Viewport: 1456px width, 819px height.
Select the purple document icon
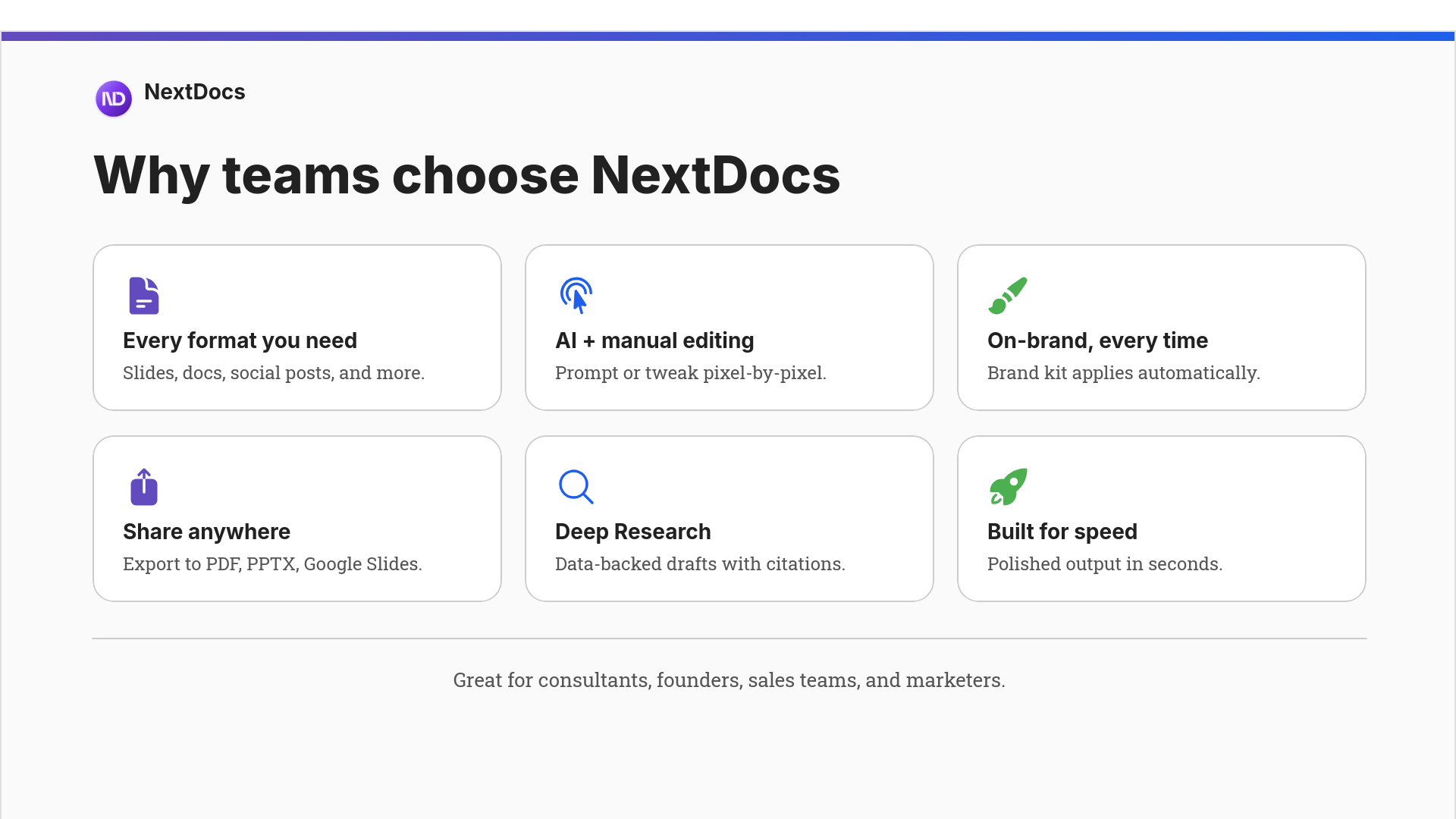[143, 296]
